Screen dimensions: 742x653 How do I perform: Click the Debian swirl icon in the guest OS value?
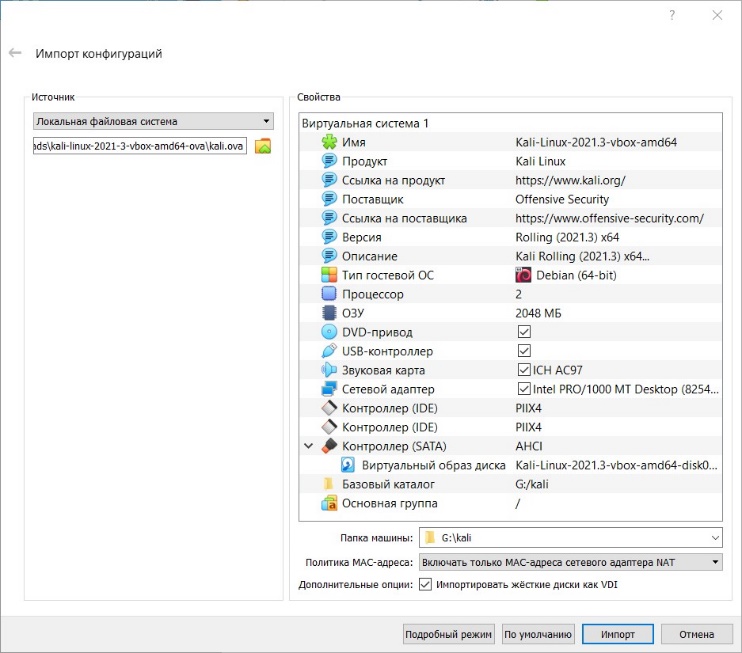(523, 275)
